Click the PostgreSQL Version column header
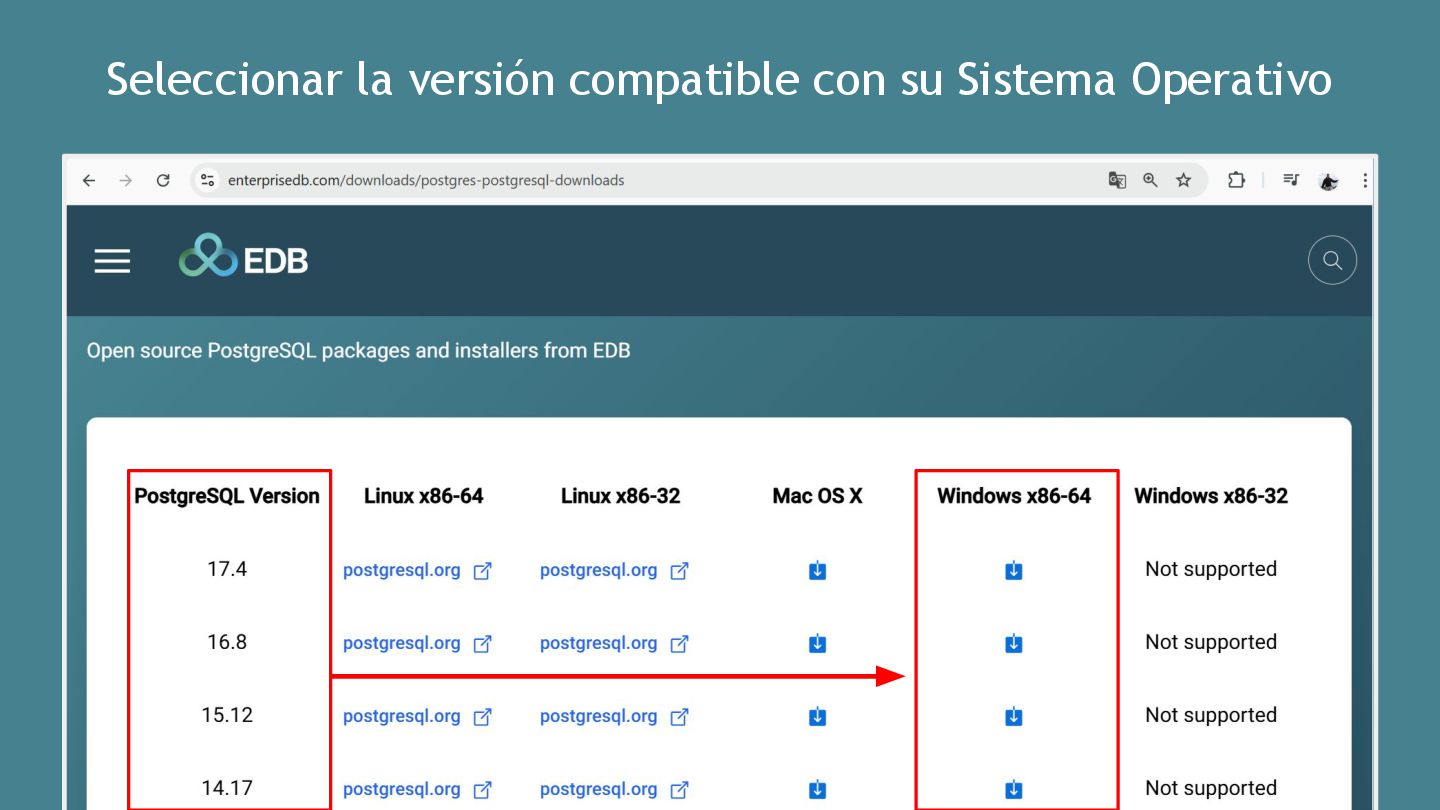The height and width of the screenshot is (810, 1440). click(227, 496)
